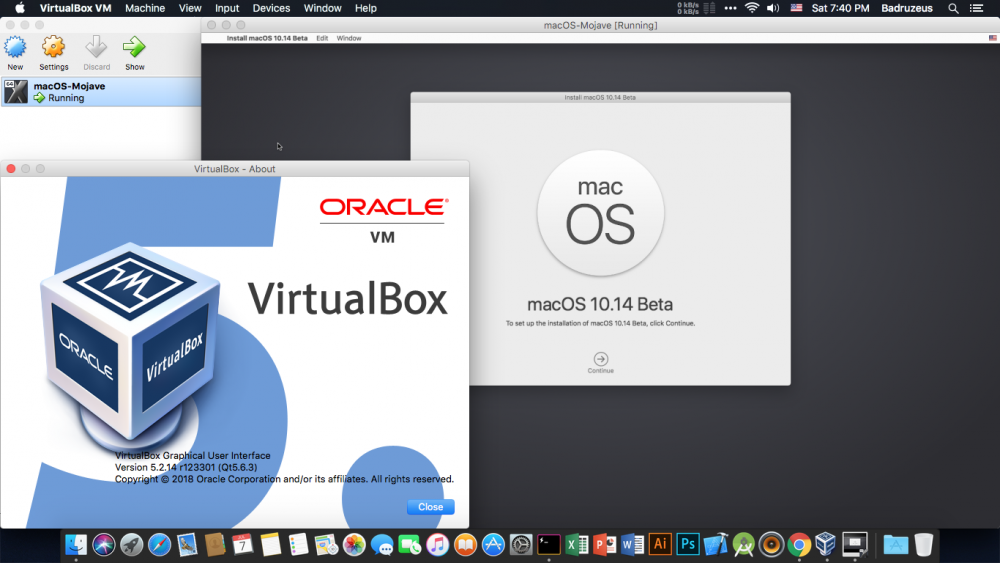Launch Siri from the Dock
The width and height of the screenshot is (1000, 563).
104,545
